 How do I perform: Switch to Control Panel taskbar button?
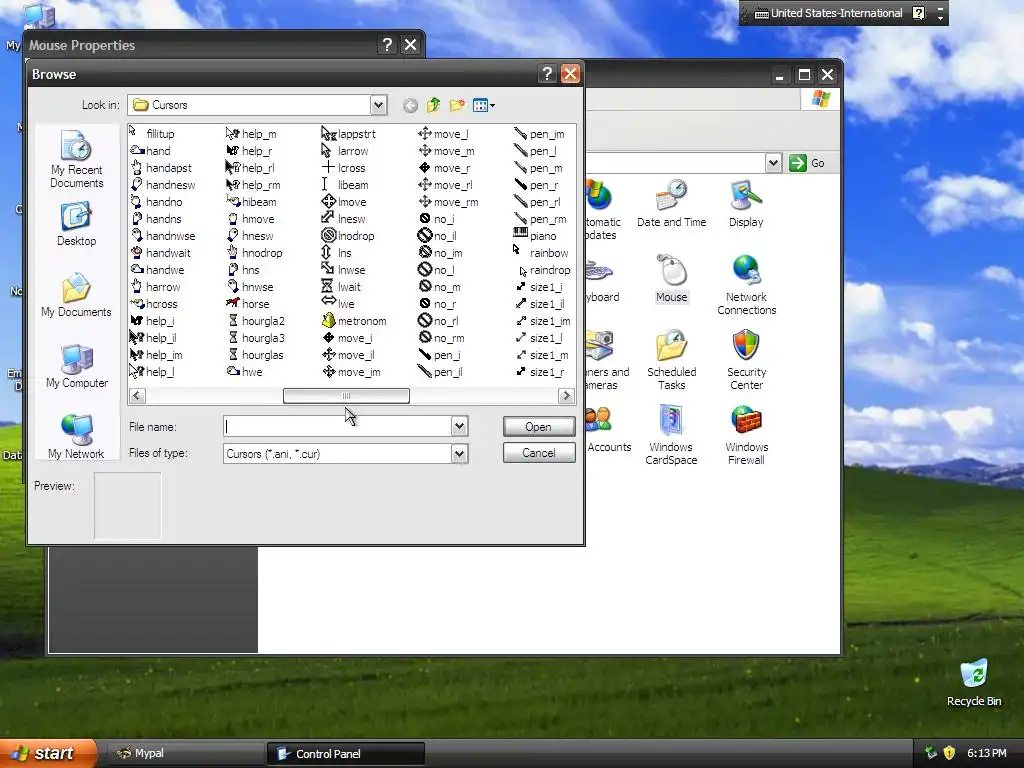[346, 754]
